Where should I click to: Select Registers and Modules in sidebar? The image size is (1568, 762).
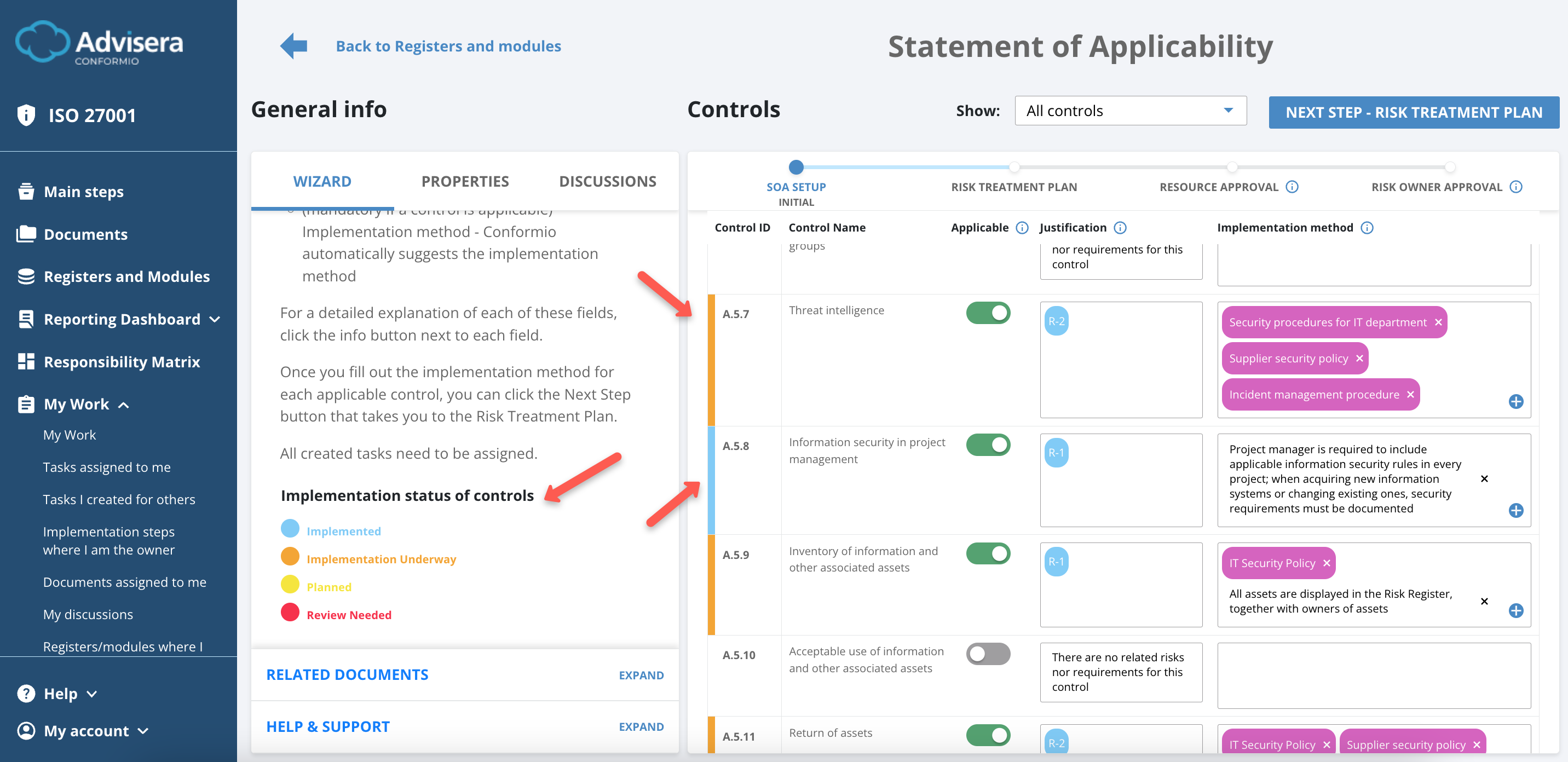[126, 276]
